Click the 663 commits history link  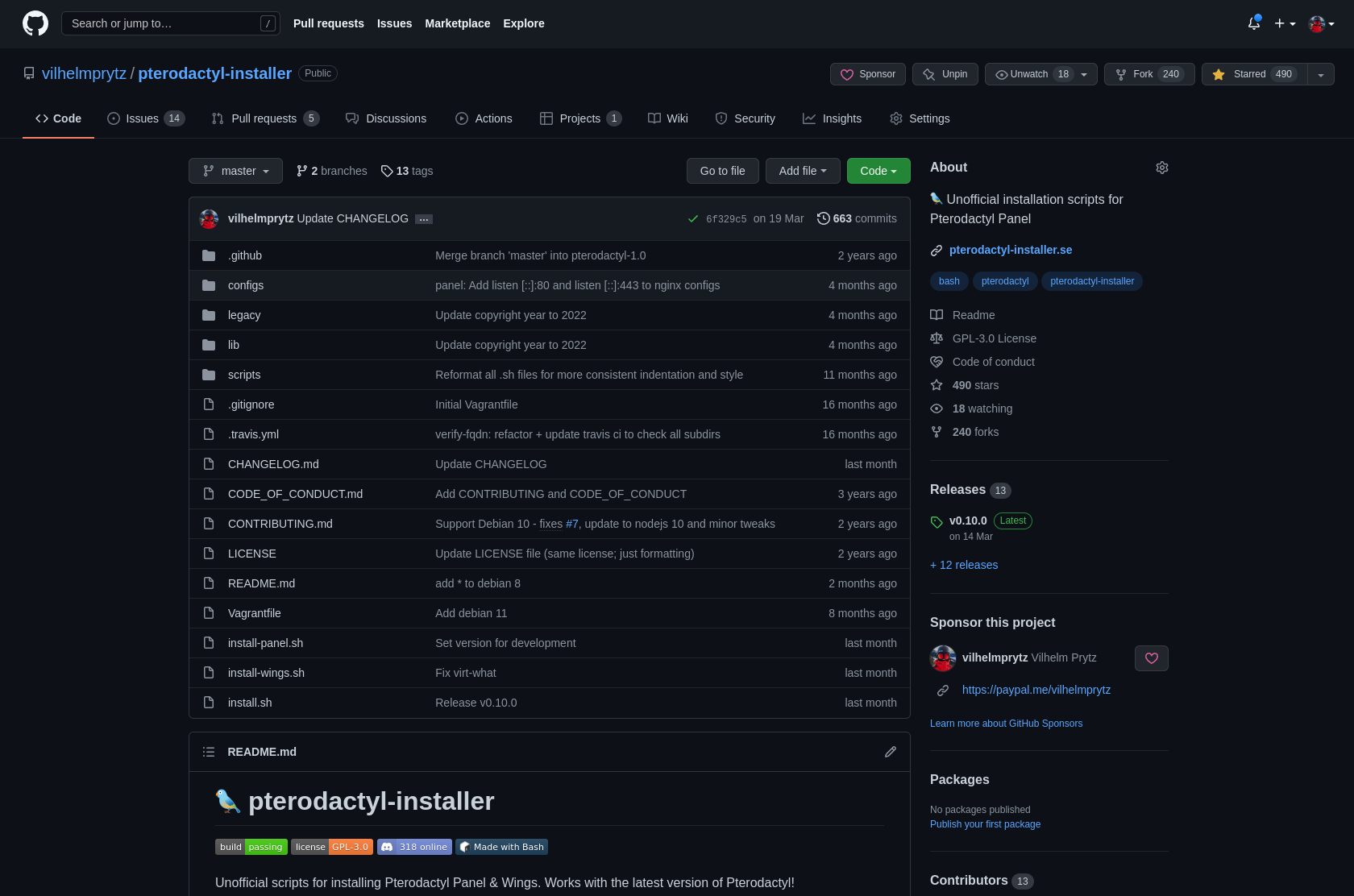point(857,218)
